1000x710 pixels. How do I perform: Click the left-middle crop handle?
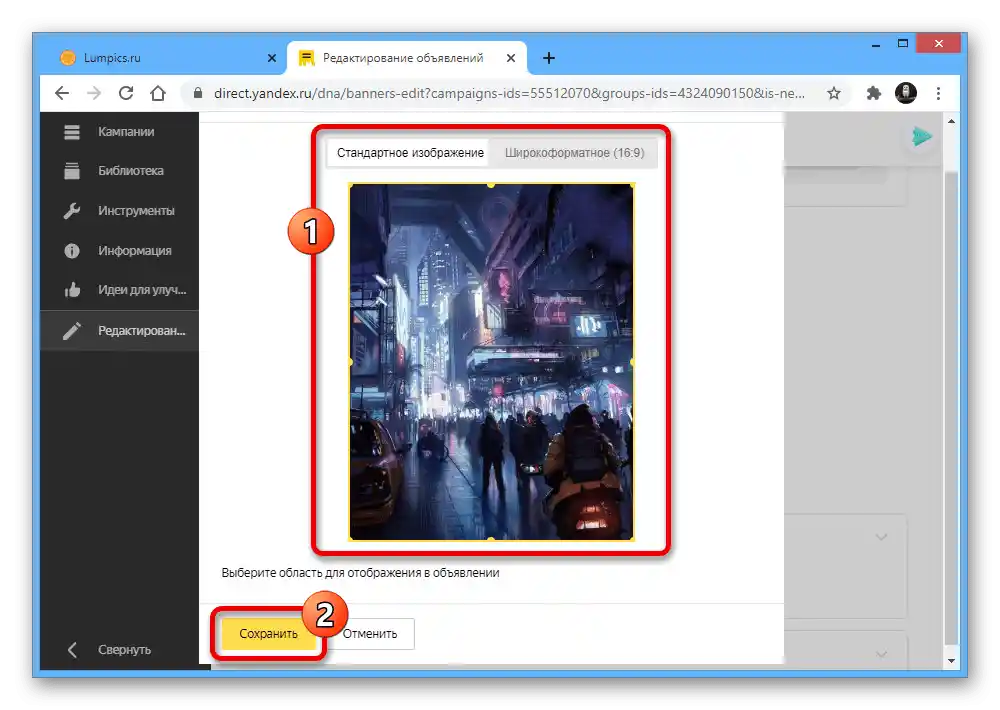(x=350, y=362)
